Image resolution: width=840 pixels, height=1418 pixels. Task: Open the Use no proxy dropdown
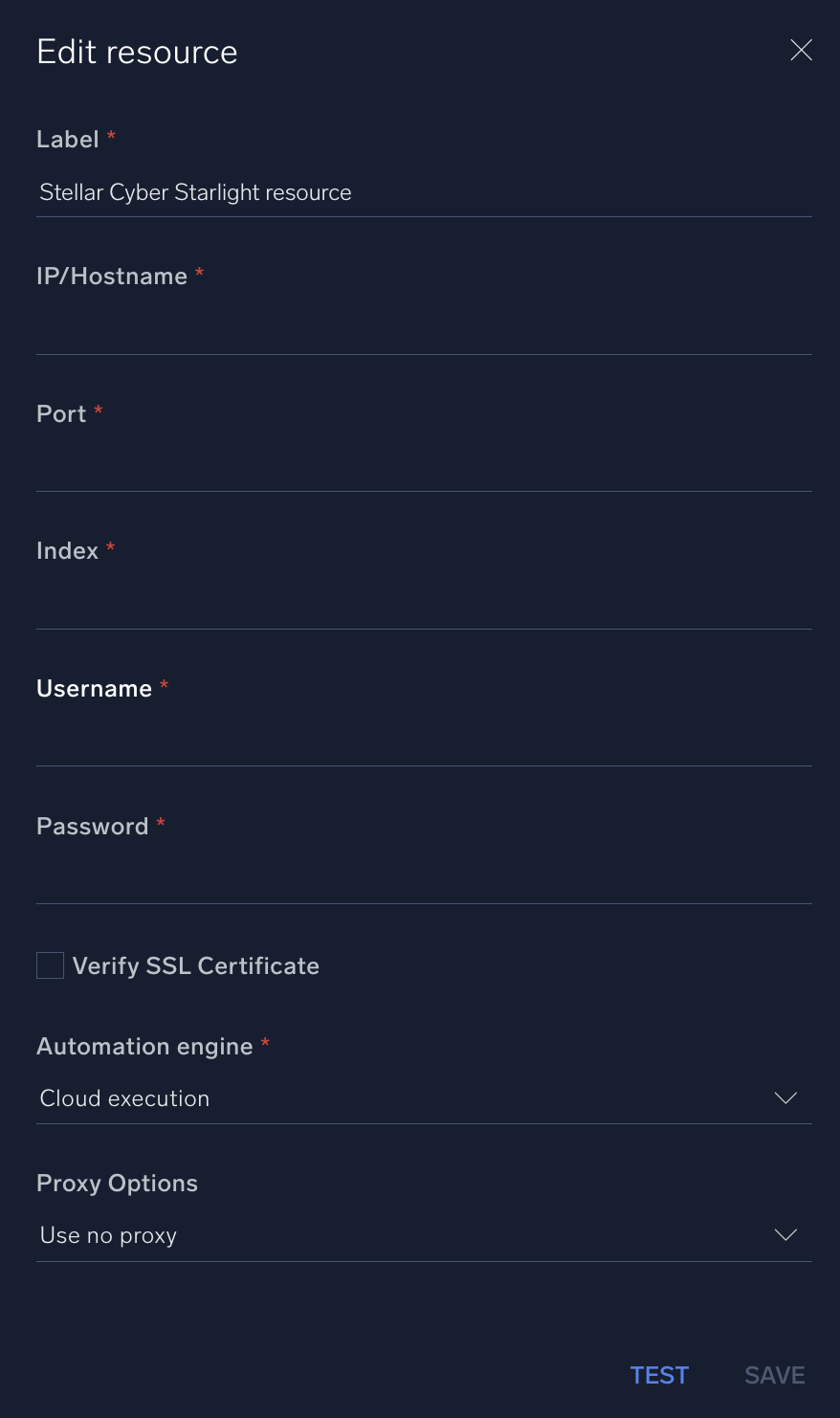point(421,1235)
